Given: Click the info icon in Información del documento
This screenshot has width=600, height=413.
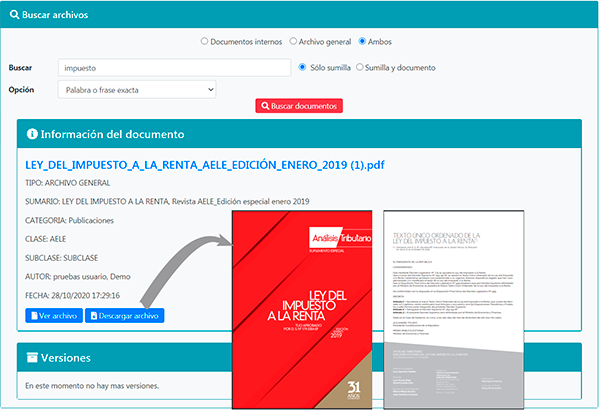Looking at the screenshot, I should click(32, 134).
